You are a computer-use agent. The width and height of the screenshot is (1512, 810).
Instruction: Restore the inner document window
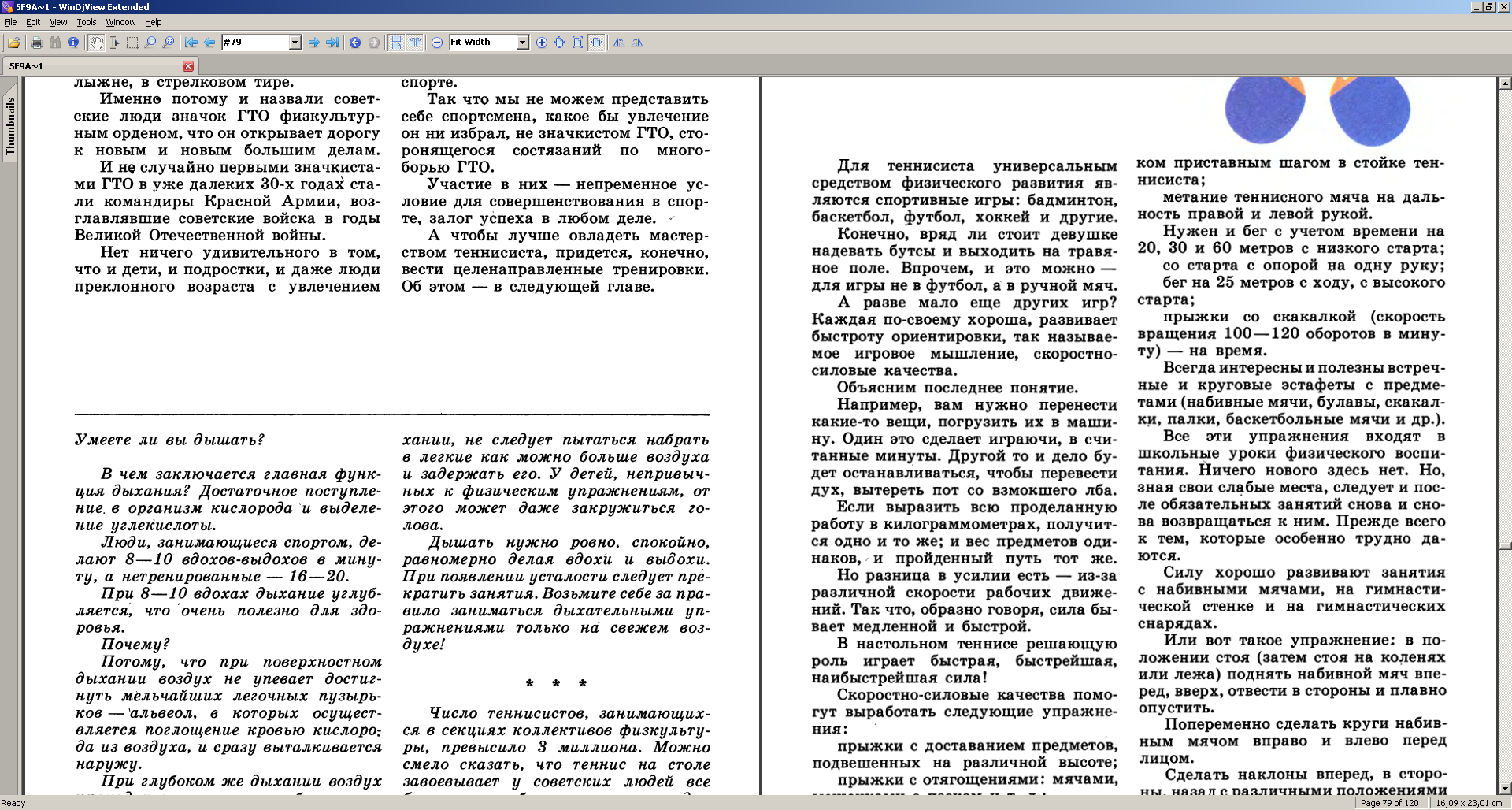[1489, 7]
